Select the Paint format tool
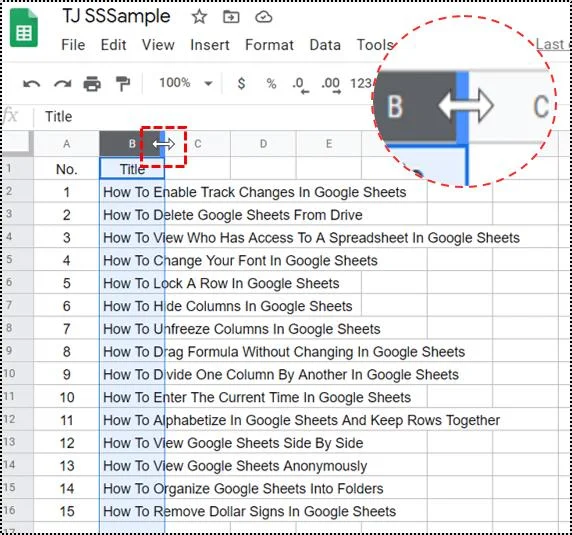 click(x=123, y=84)
